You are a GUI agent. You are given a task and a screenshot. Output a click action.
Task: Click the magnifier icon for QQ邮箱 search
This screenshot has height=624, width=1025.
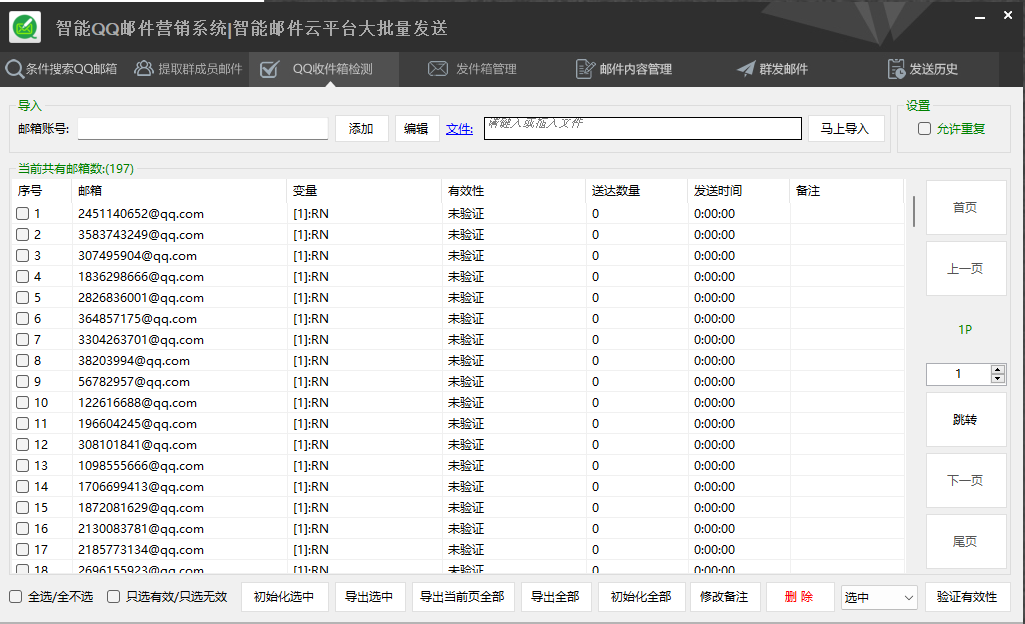coord(14,69)
